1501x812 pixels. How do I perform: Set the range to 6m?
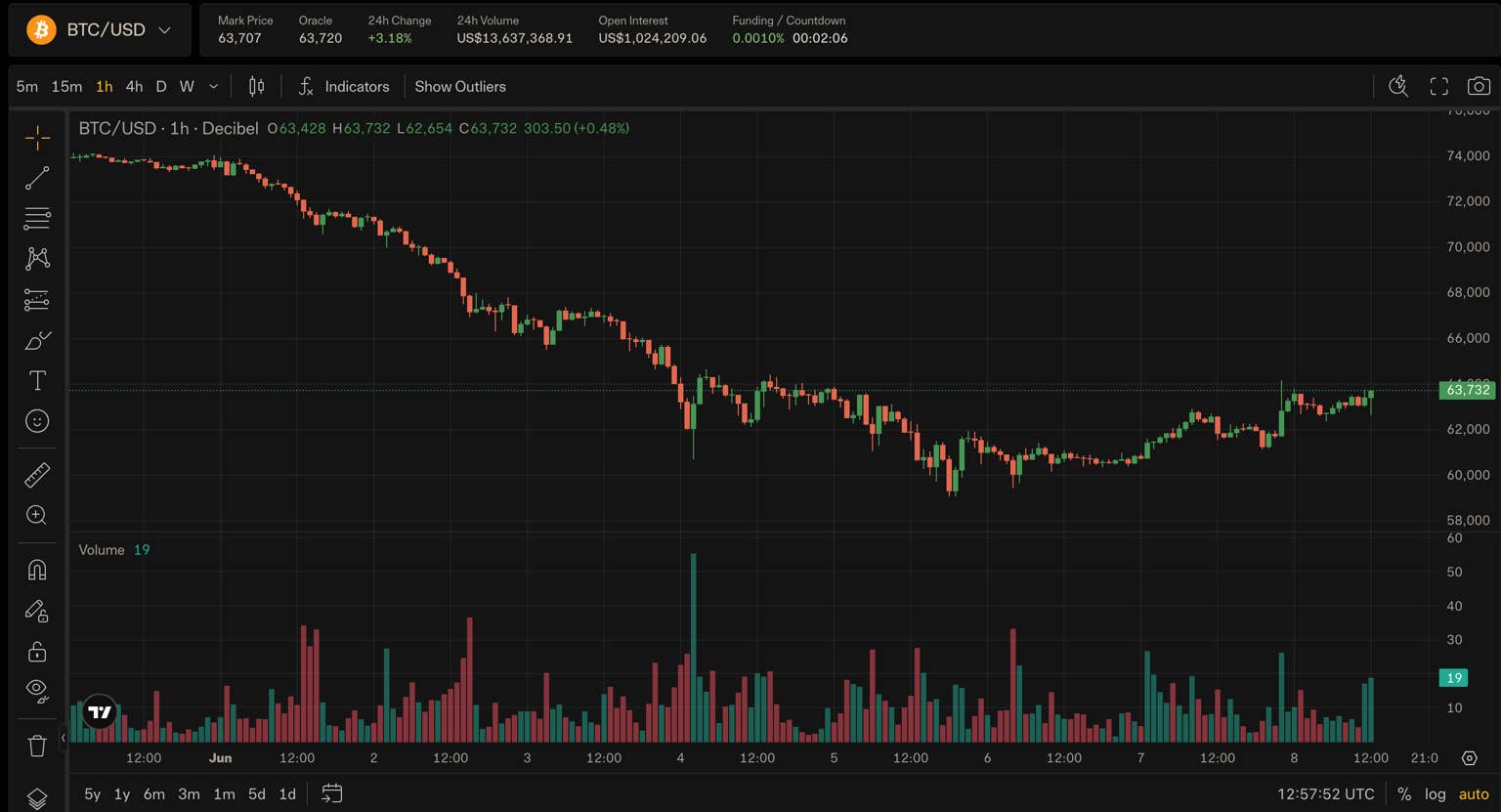click(154, 793)
